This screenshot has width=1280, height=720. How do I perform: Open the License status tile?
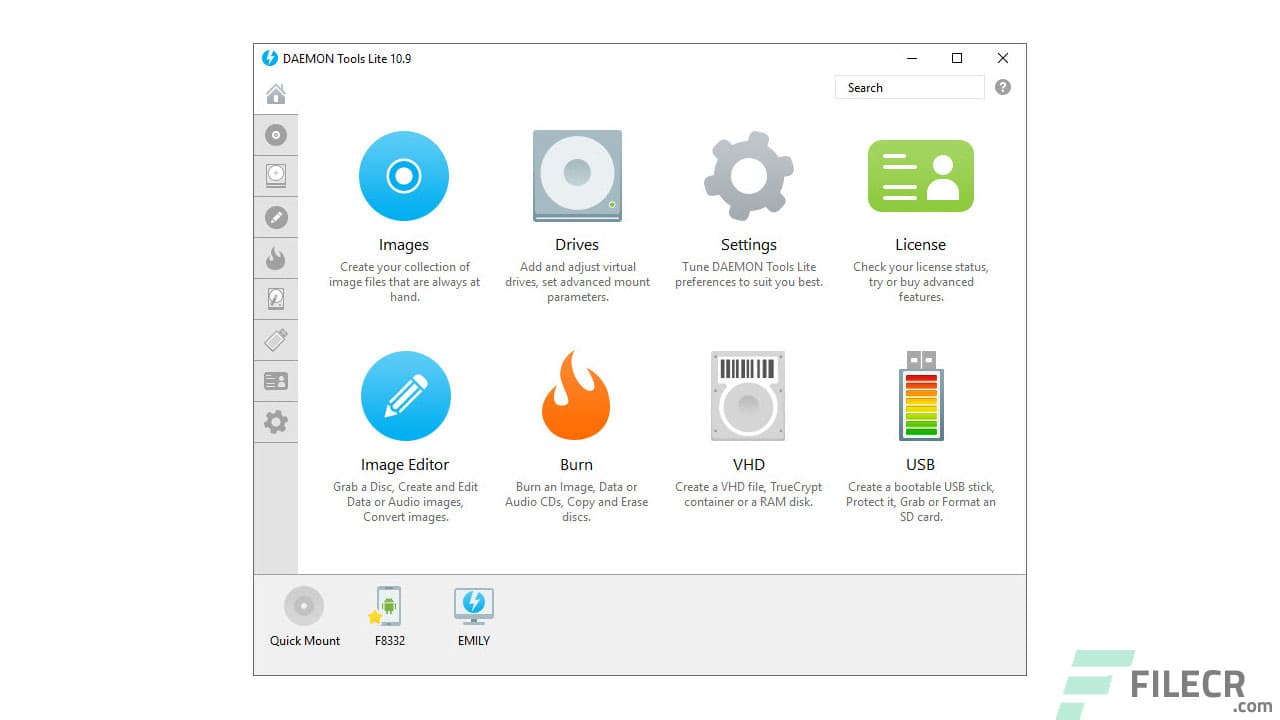(920, 176)
